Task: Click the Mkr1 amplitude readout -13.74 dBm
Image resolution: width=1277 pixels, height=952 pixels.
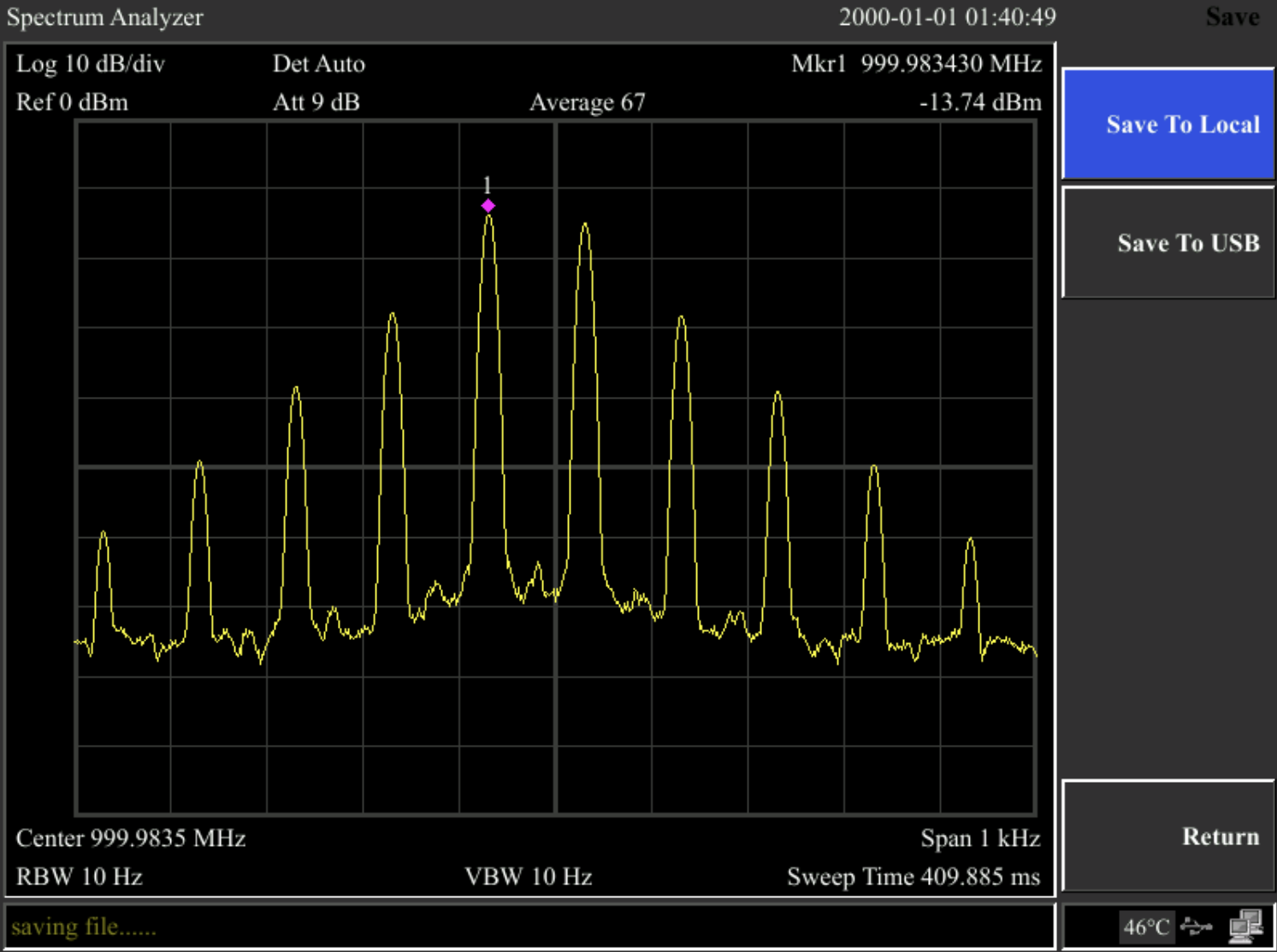Action: pyautogui.click(x=979, y=103)
